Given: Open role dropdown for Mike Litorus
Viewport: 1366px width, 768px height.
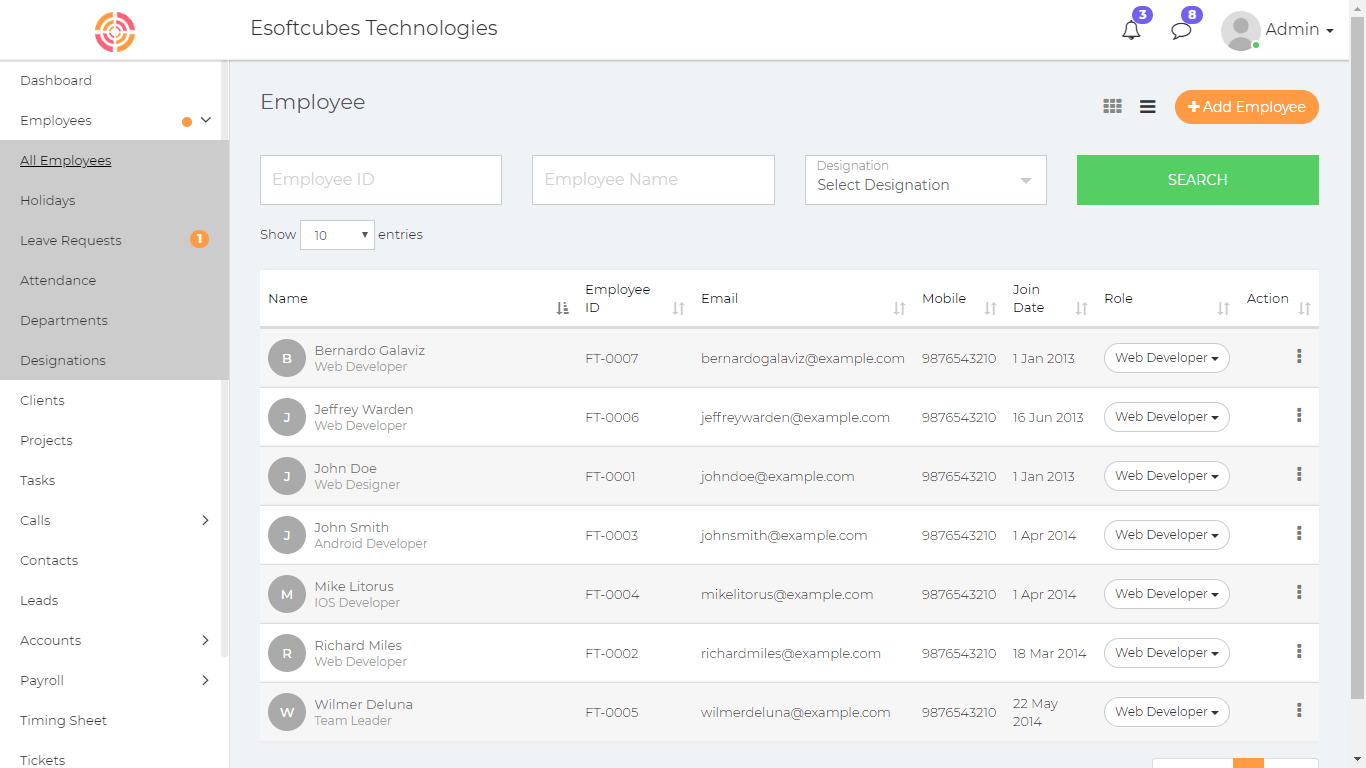Looking at the screenshot, I should click(1166, 594).
